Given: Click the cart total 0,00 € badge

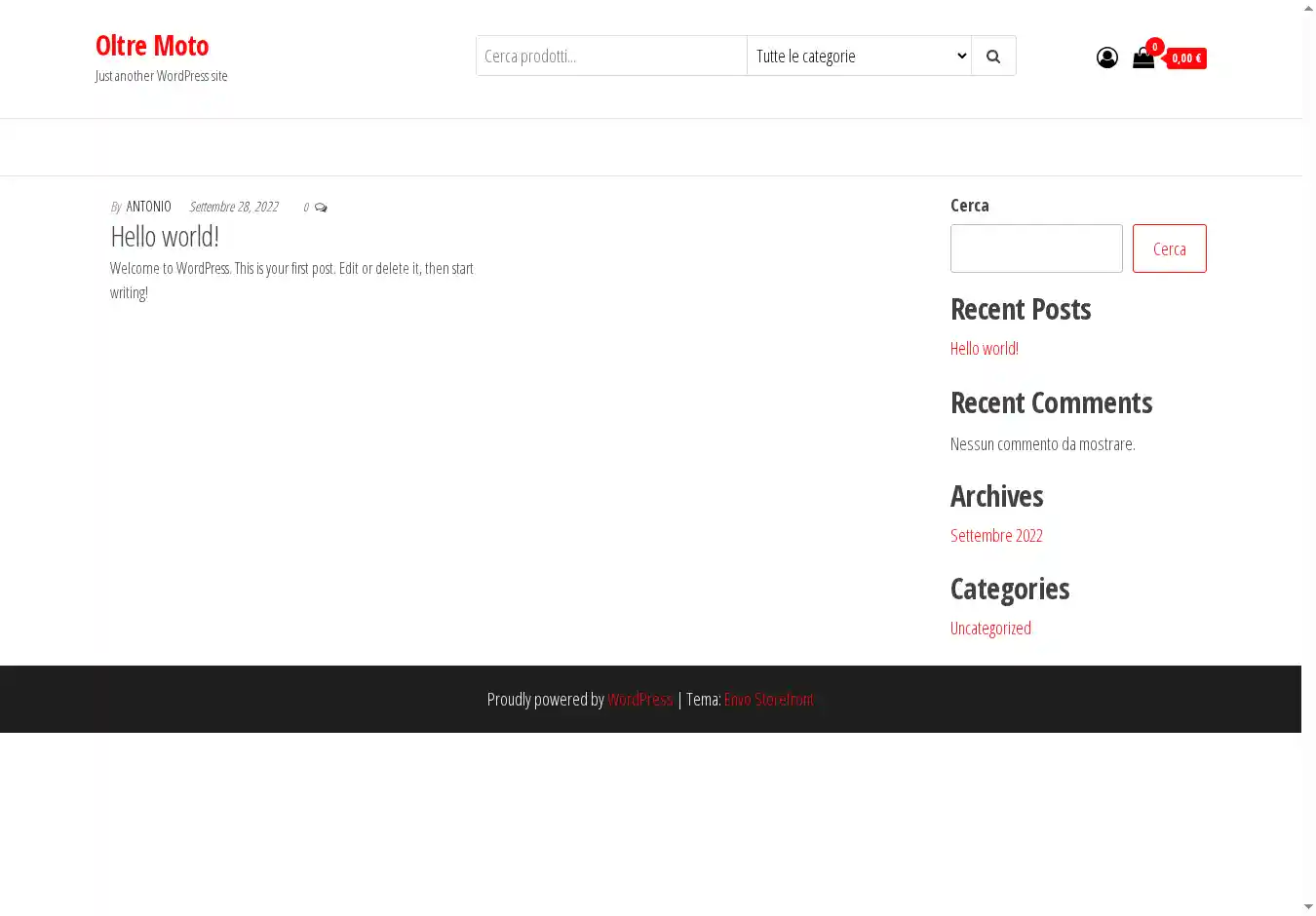Looking at the screenshot, I should (1186, 58).
